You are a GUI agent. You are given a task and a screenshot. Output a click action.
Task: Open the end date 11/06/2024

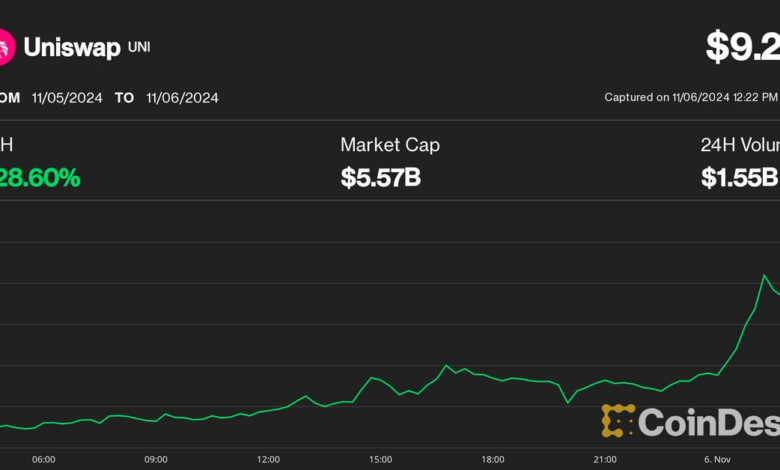click(182, 98)
